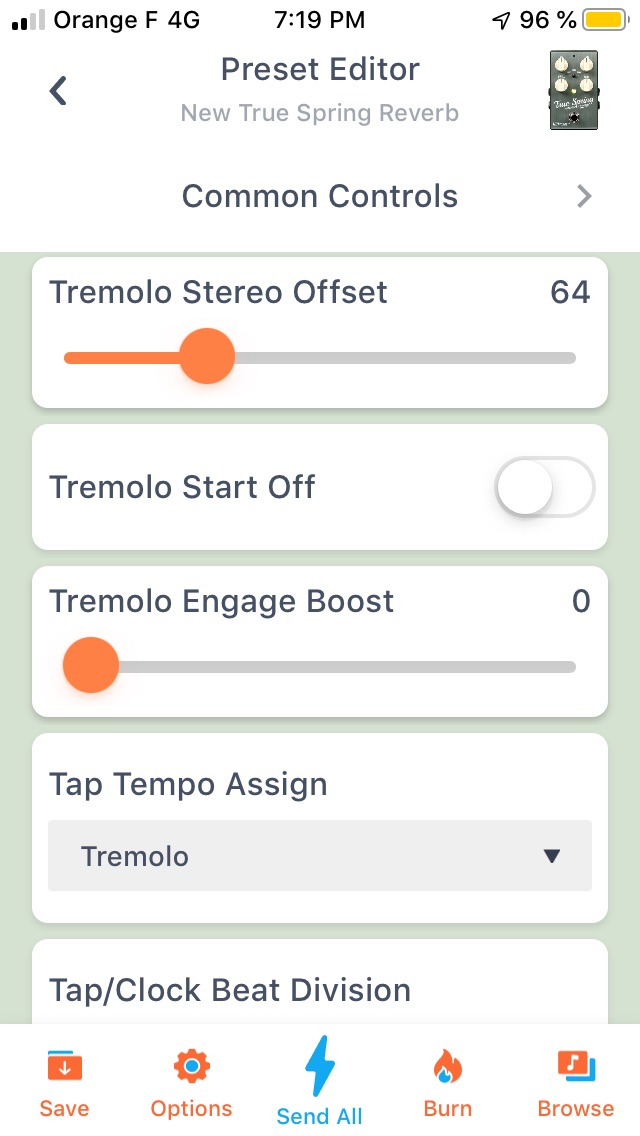Expand Common Controls with the chevron
This screenshot has height=1136, width=640.
click(x=584, y=196)
